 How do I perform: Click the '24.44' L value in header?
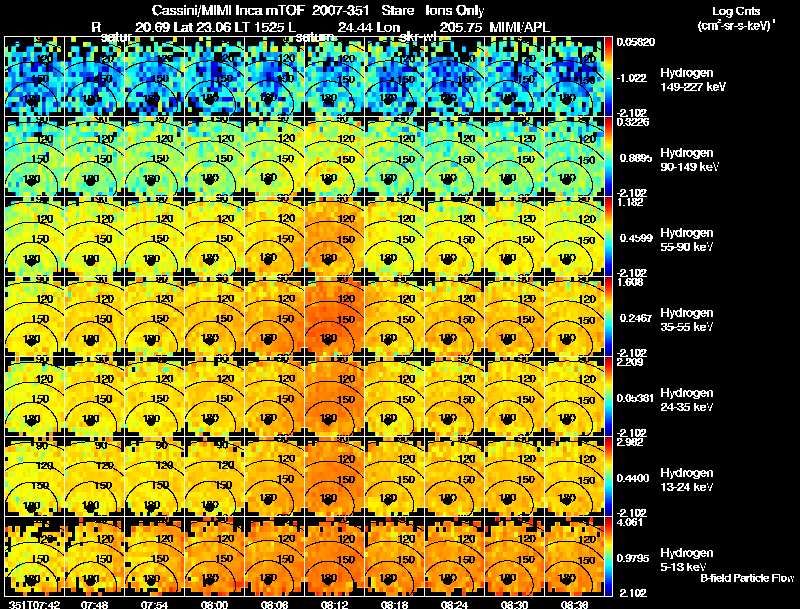355,27
